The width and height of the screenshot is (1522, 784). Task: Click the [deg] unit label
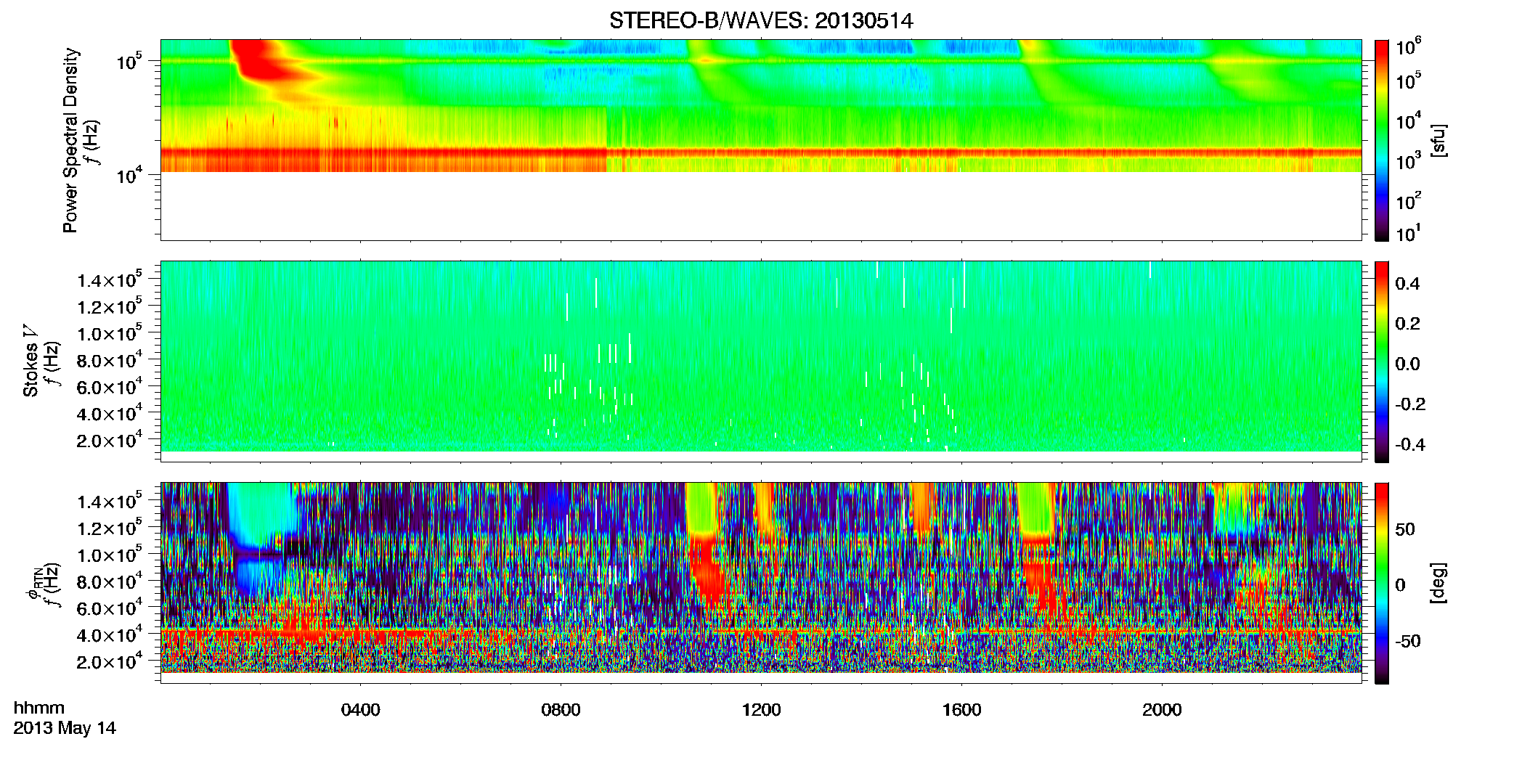[1438, 583]
